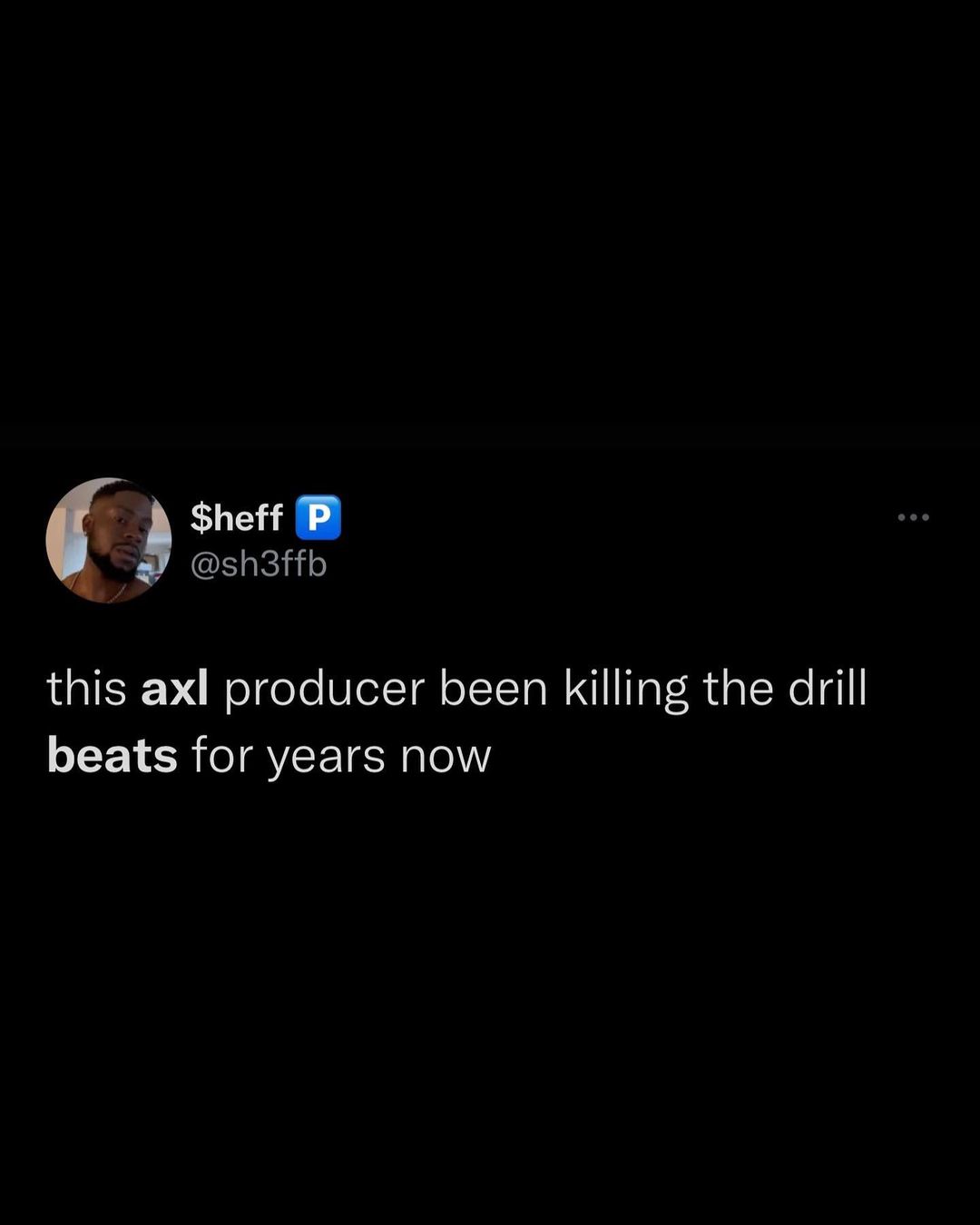980x1225 pixels.
Task: Click the word "been" in the tweet
Action: pos(494,689)
